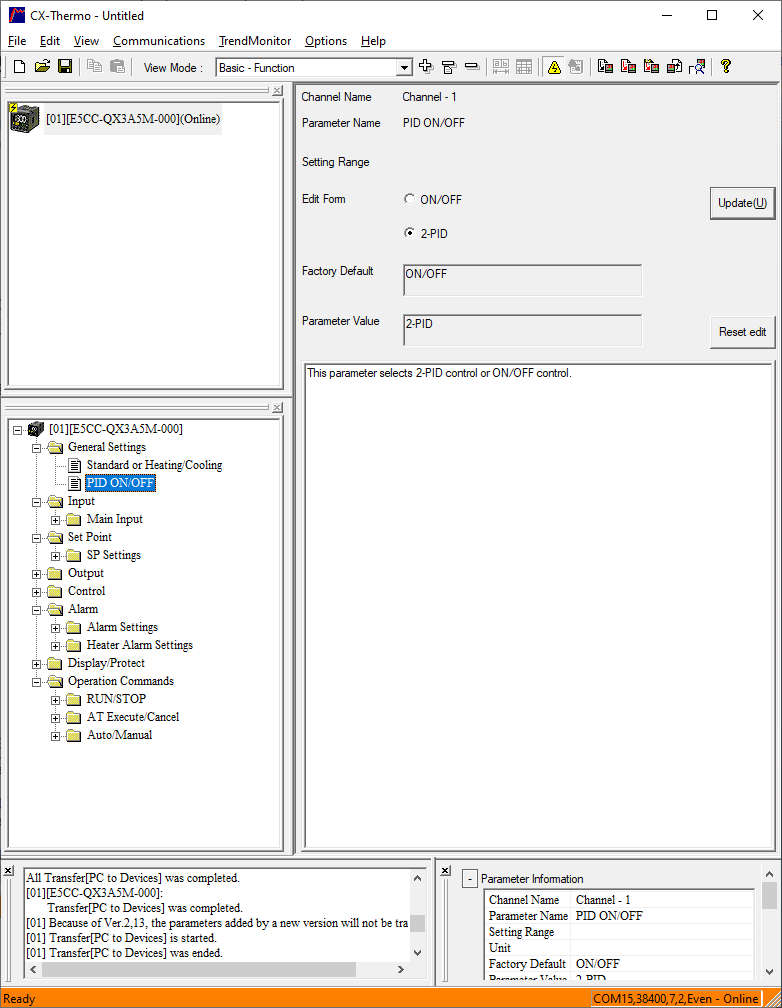782x1008 pixels.
Task: Open help with the yellow question mark icon
Action: point(725,66)
